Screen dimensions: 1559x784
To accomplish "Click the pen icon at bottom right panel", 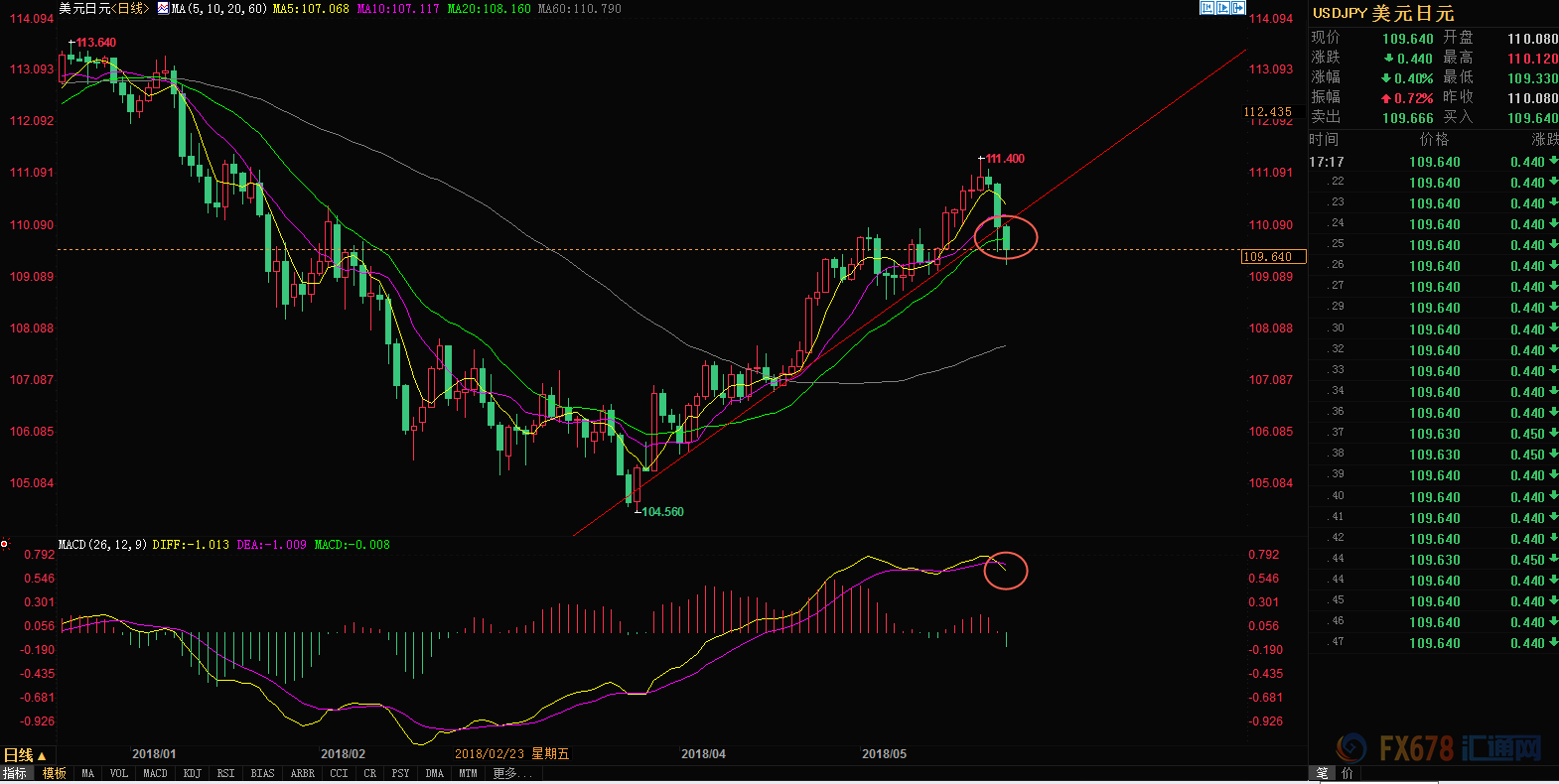I will (1322, 773).
